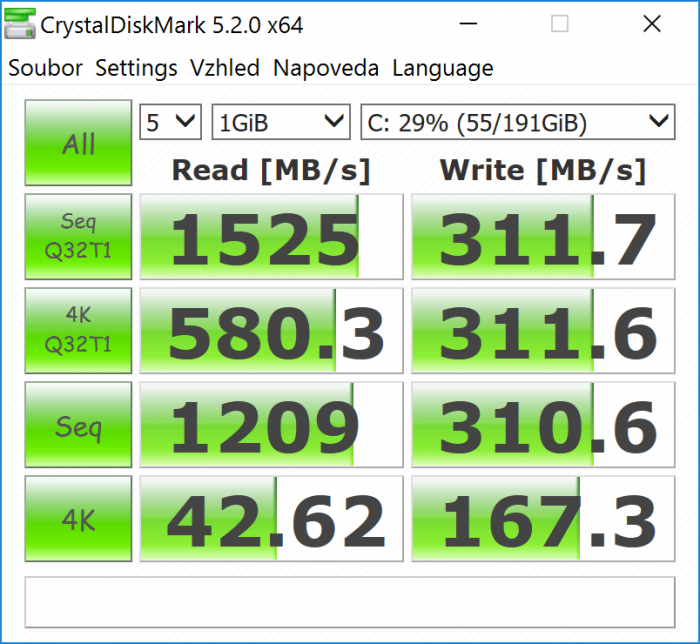Expand the 1GiB test size dropdown
This screenshot has height=644, width=700.
click(x=280, y=123)
